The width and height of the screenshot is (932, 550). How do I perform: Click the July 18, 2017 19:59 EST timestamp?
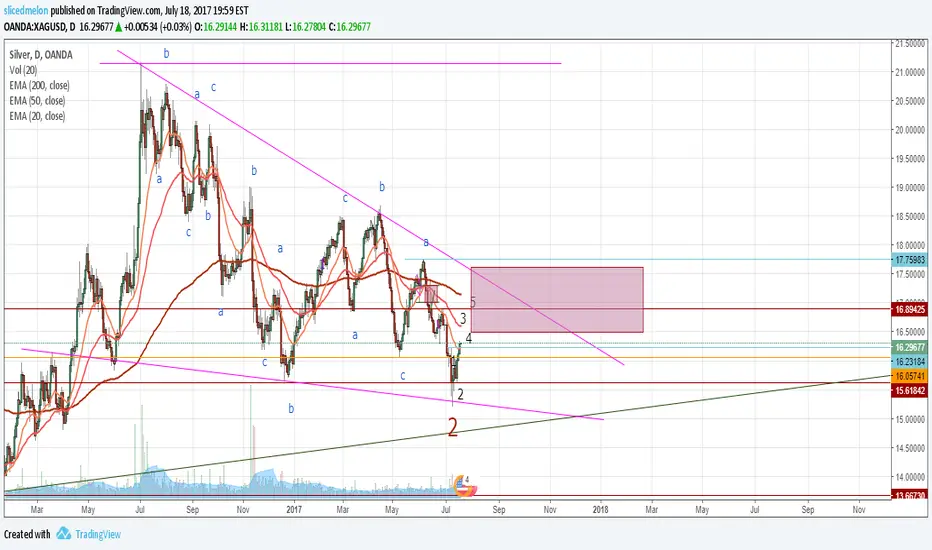[206, 11]
